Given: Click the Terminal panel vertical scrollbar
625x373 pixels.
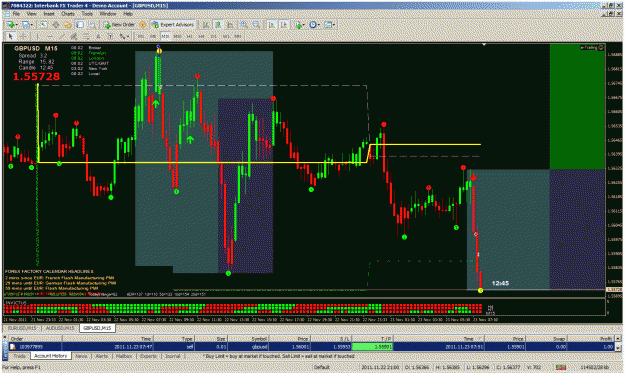Looking at the screenshot, I should pos(618,343).
